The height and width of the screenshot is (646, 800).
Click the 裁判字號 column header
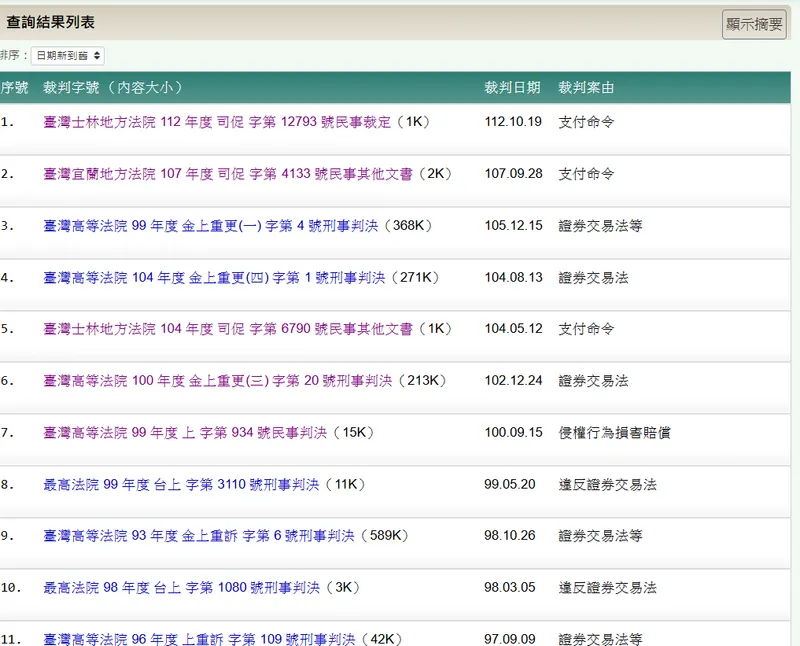pyautogui.click(x=112, y=88)
